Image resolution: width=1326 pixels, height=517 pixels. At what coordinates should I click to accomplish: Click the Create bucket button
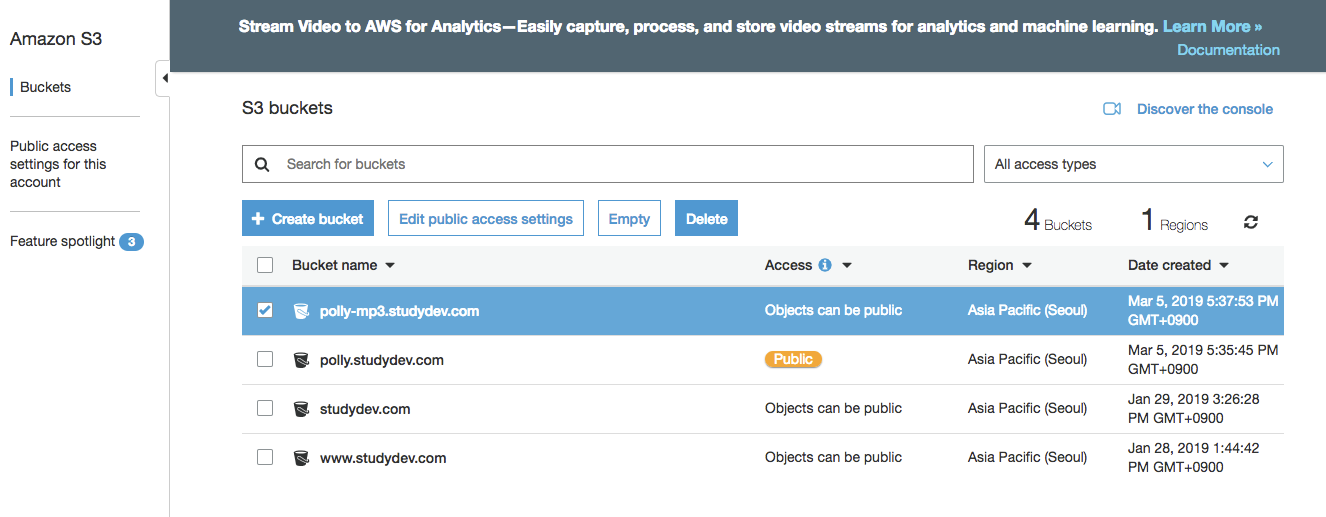click(308, 219)
